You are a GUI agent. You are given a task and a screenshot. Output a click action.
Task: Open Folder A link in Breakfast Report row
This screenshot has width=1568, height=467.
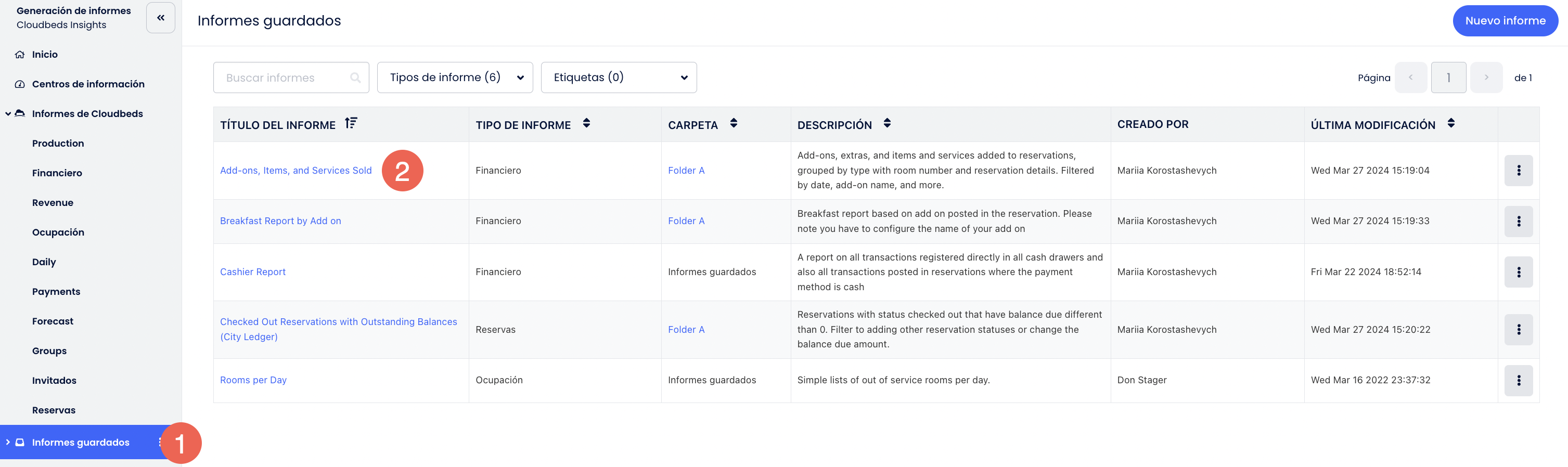tap(686, 222)
